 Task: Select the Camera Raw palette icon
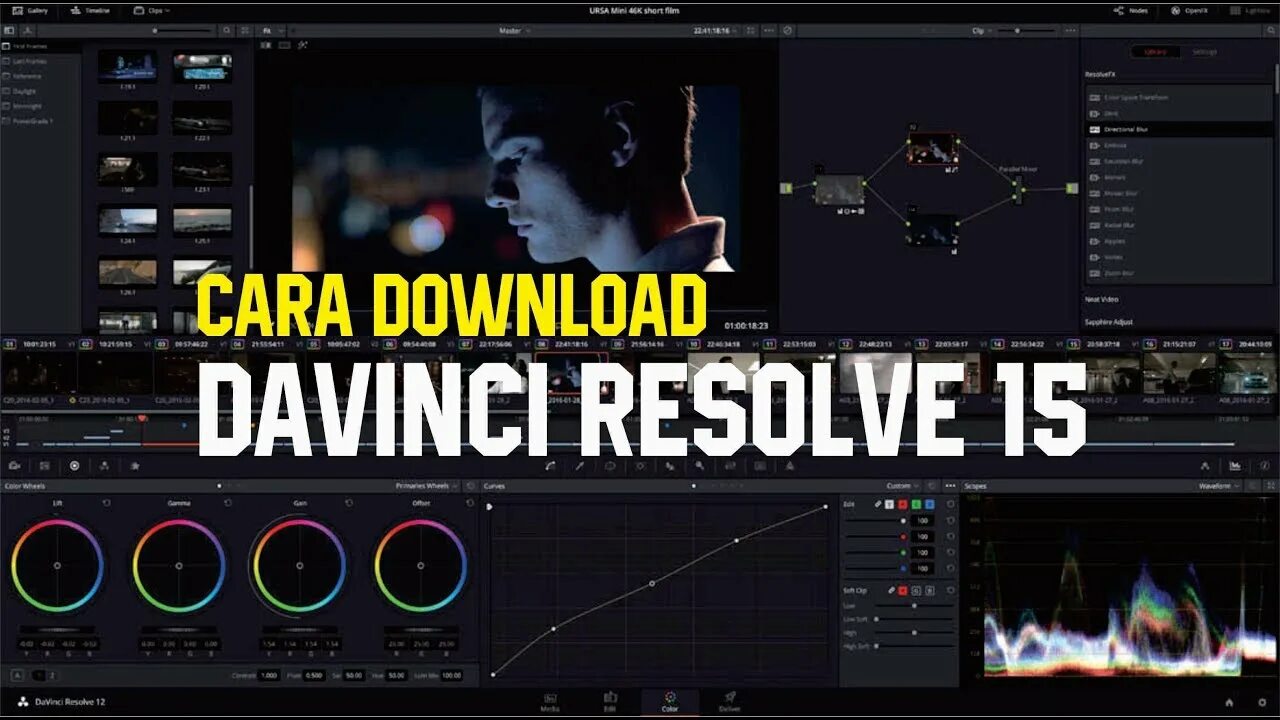pos(15,465)
